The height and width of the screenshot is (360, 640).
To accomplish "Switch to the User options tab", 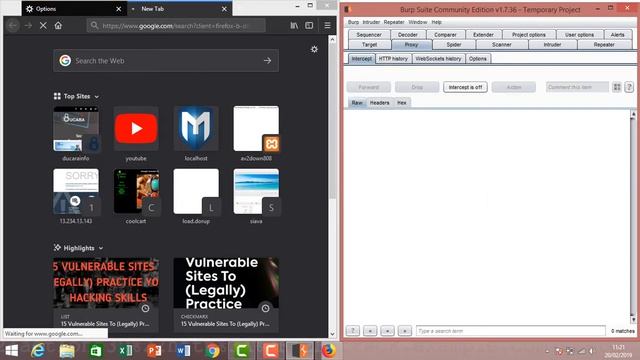I will (x=579, y=35).
